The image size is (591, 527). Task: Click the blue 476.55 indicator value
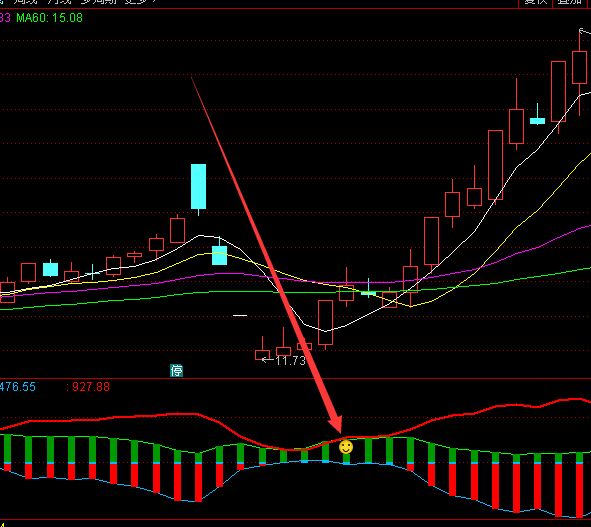tap(18, 387)
